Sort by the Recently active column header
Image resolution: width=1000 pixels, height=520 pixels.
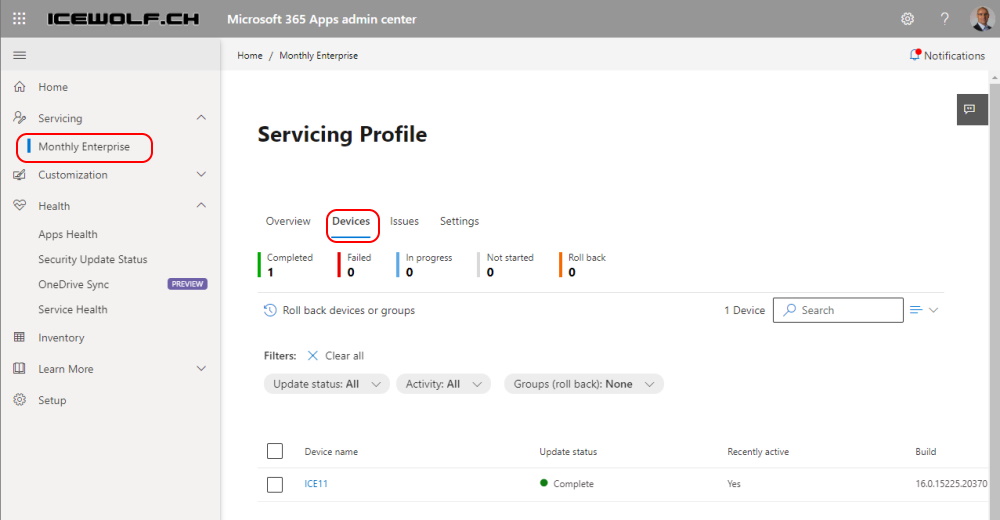pyautogui.click(x=758, y=451)
